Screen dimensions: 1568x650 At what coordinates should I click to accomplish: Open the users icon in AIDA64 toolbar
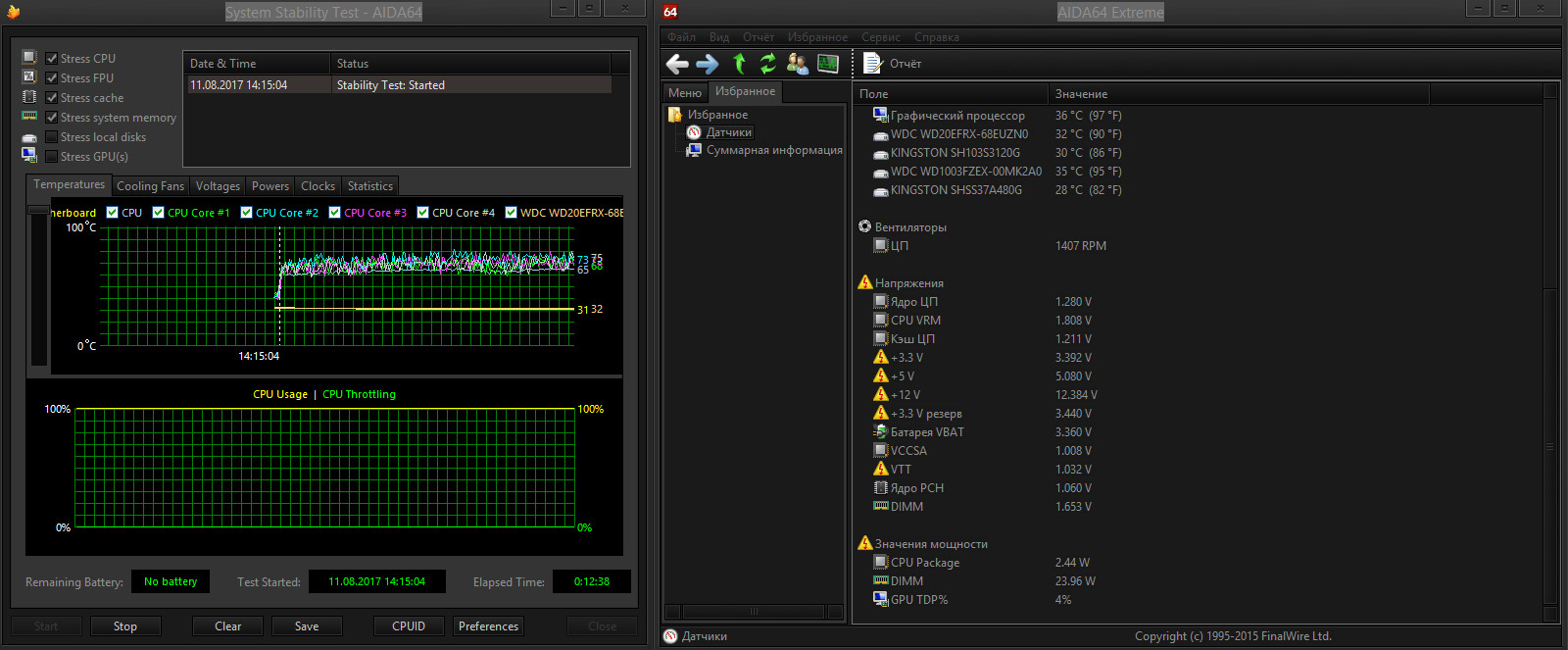798,64
